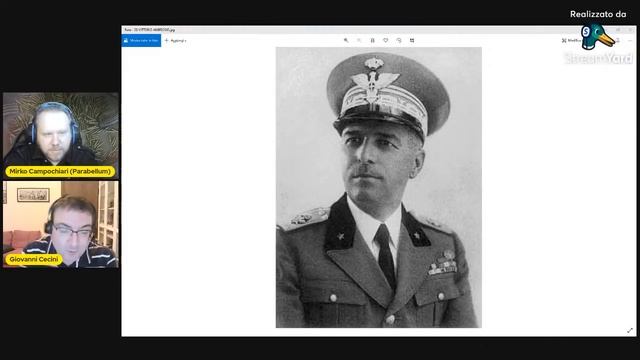Open the three-dots more options menu
This screenshot has height=360, width=640.
tap(630, 40)
